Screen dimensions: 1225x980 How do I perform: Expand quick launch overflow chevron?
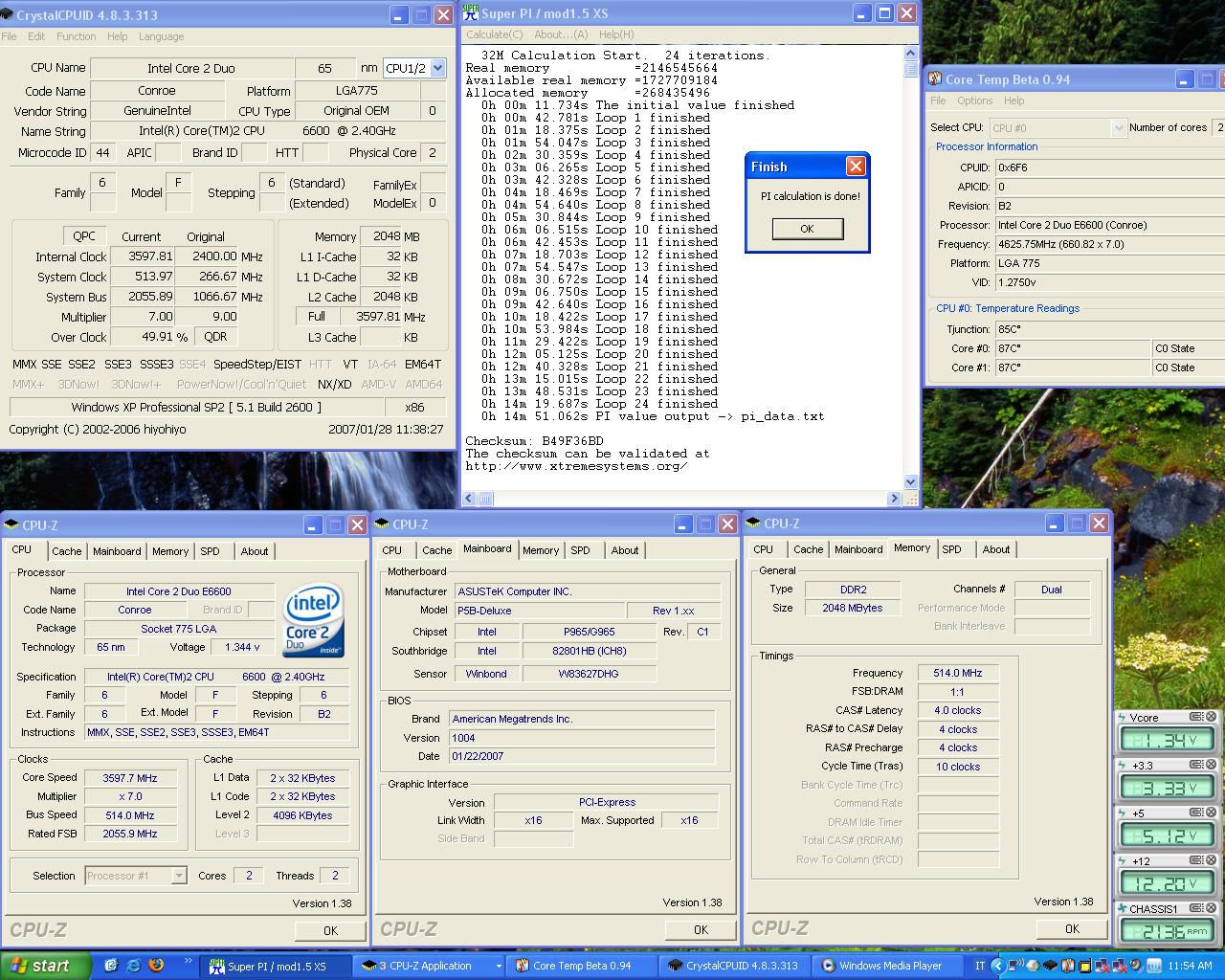pos(187,962)
